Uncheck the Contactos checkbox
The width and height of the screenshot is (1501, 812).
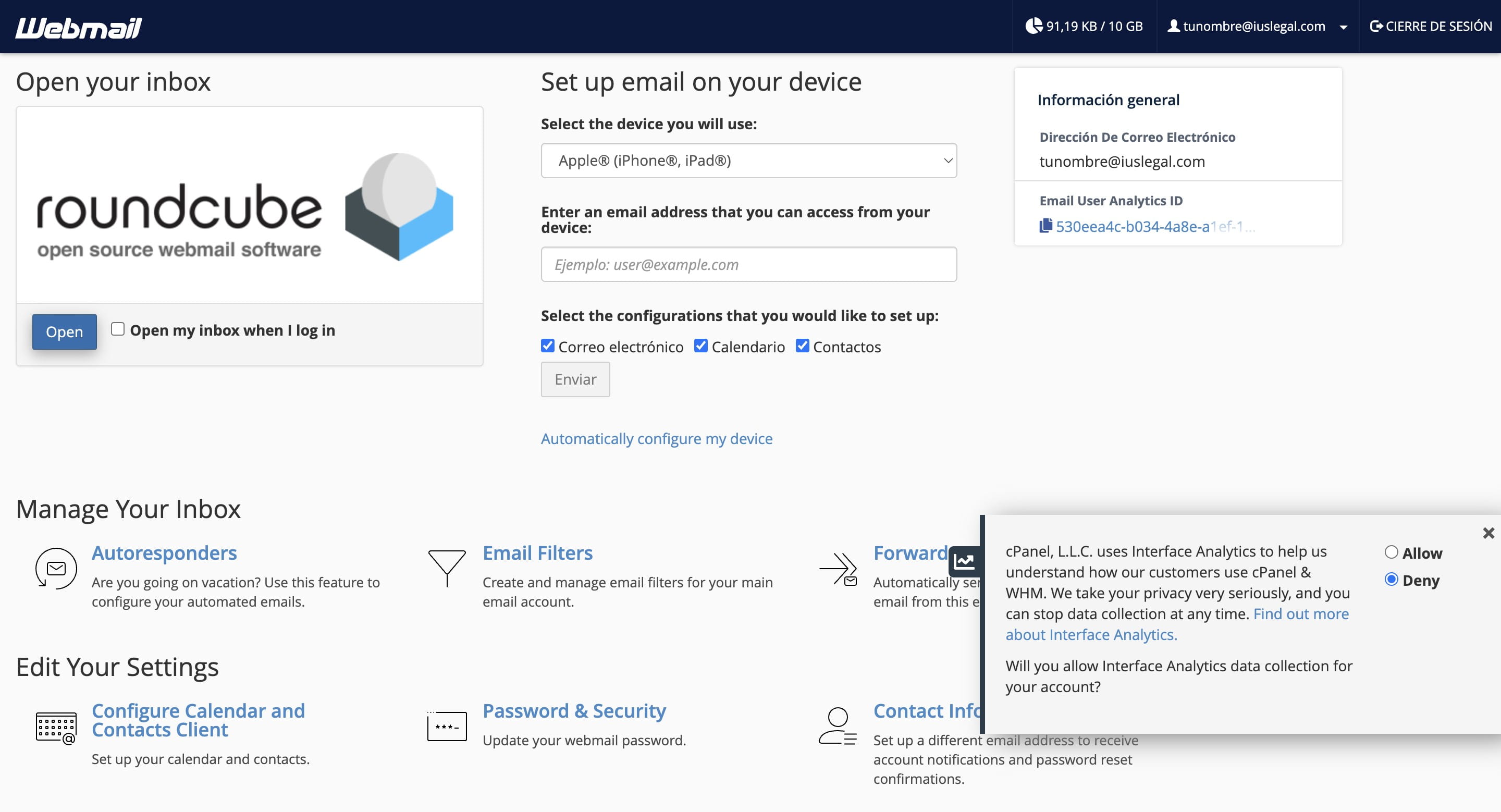pyautogui.click(x=803, y=346)
